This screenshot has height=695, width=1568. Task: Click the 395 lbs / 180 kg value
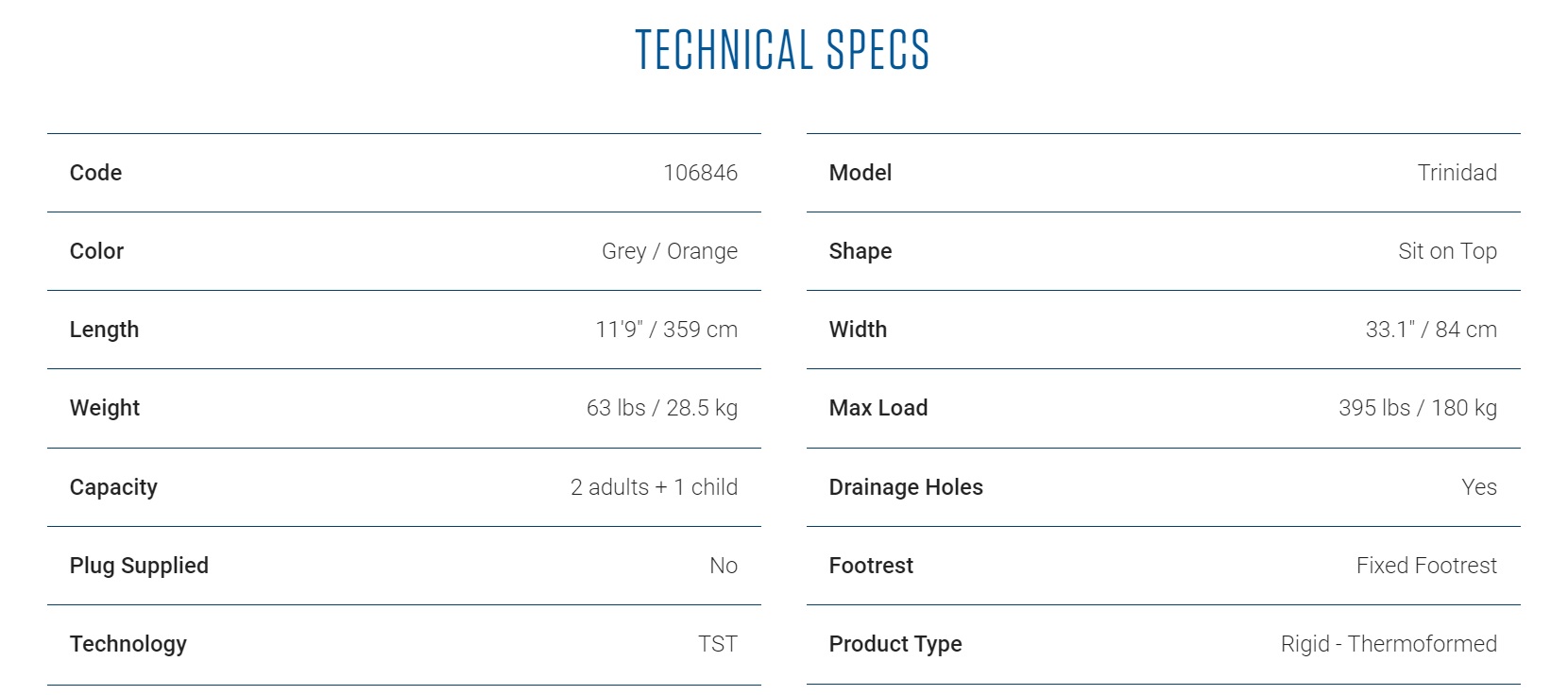click(x=1417, y=408)
